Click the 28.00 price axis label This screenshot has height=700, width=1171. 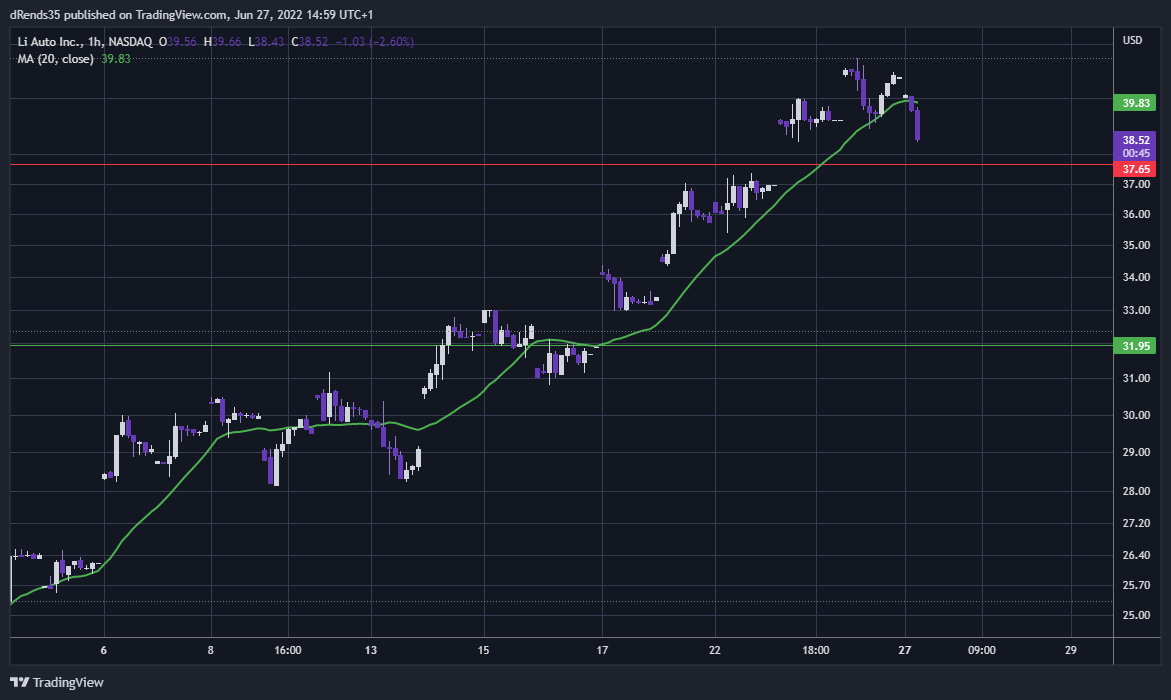(x=1136, y=491)
